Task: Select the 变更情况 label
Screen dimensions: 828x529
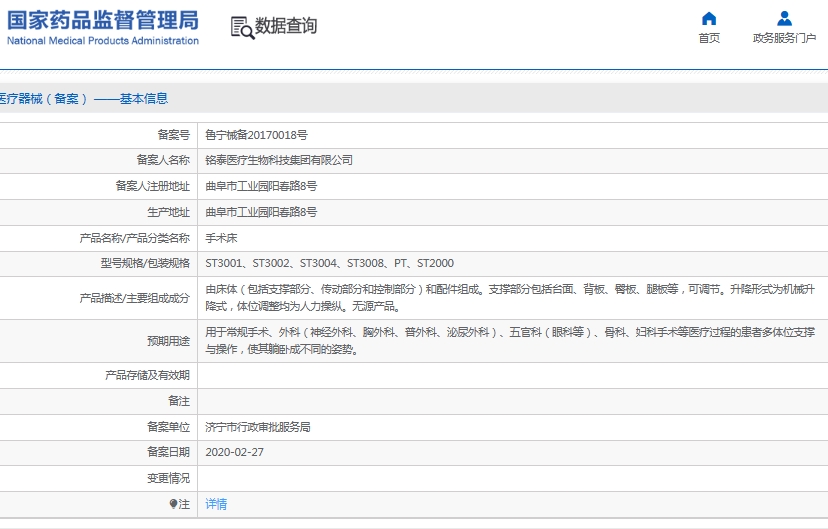Action: click(x=168, y=478)
